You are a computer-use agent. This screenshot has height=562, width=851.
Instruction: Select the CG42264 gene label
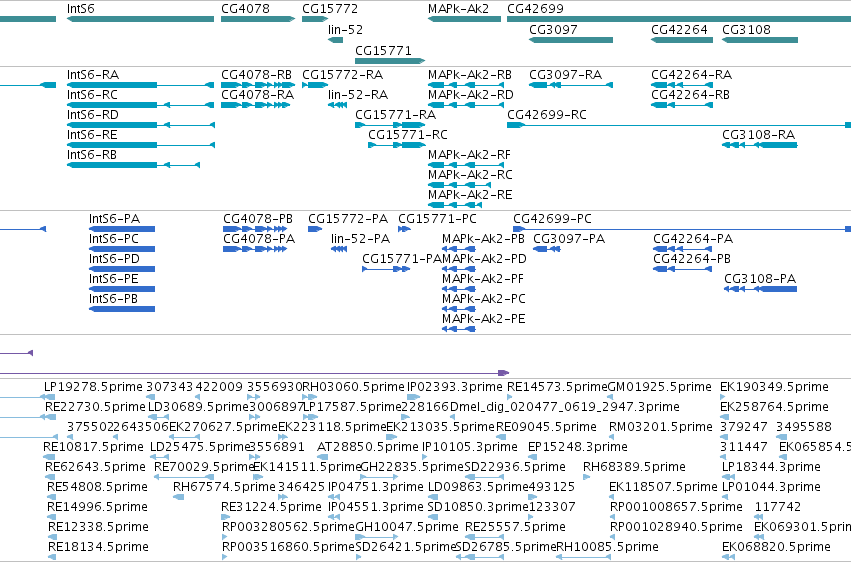pos(679,30)
